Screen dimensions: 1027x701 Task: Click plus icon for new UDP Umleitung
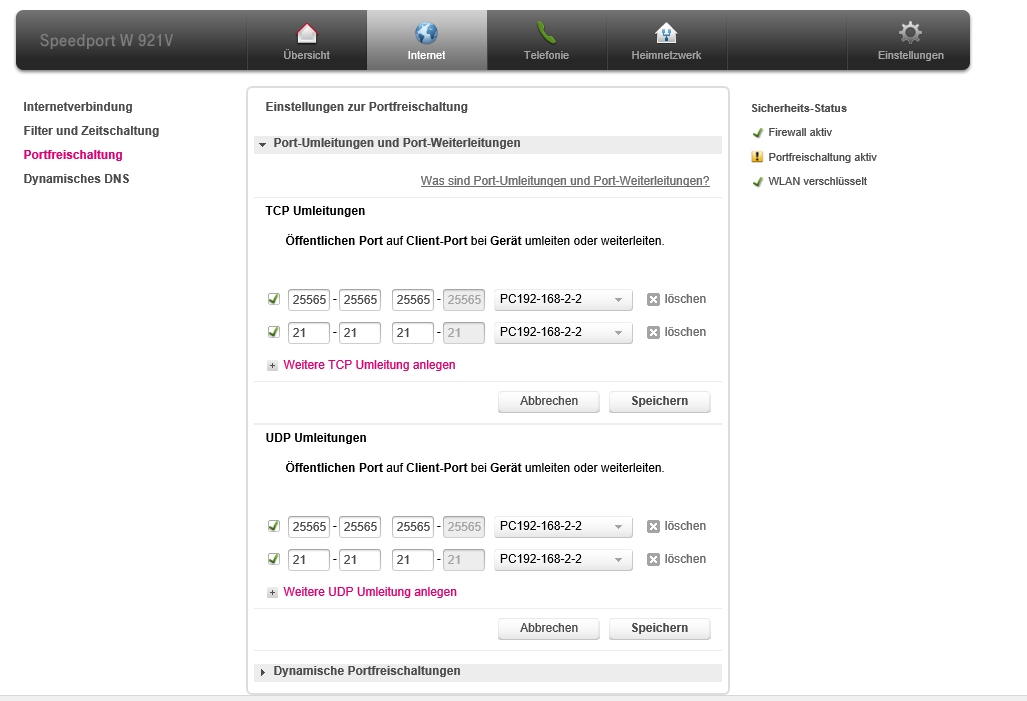click(x=272, y=592)
